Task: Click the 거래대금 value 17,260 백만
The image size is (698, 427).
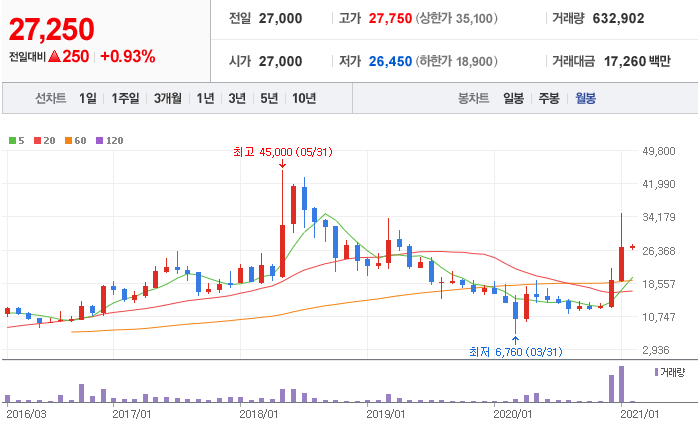Action: click(637, 61)
